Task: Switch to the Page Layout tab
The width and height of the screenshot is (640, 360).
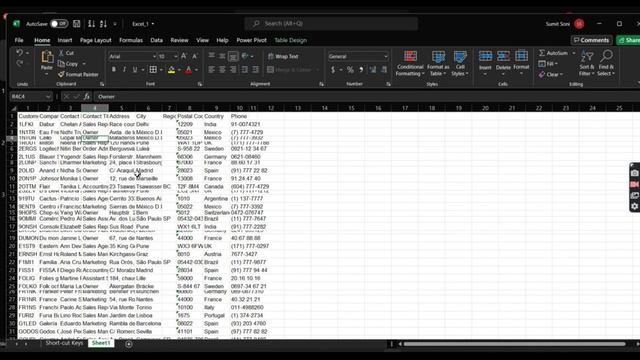Action: (96, 40)
